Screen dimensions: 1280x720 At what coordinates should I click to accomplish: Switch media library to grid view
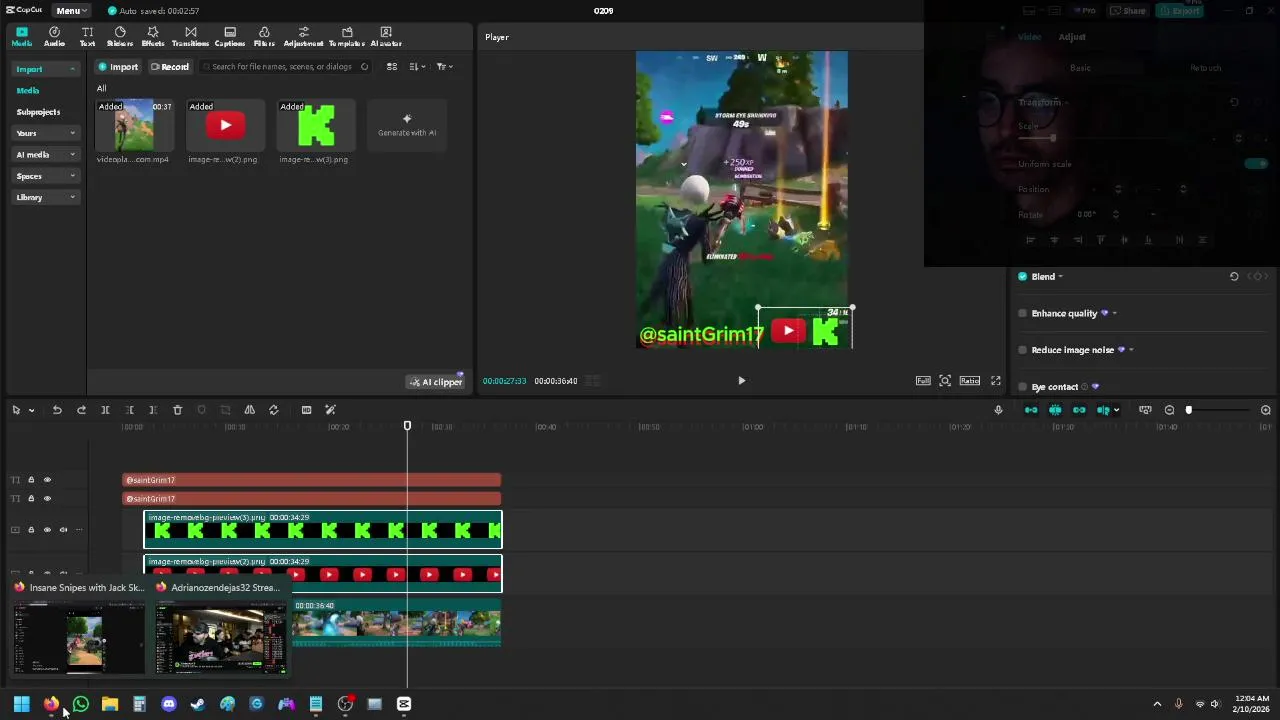392,67
